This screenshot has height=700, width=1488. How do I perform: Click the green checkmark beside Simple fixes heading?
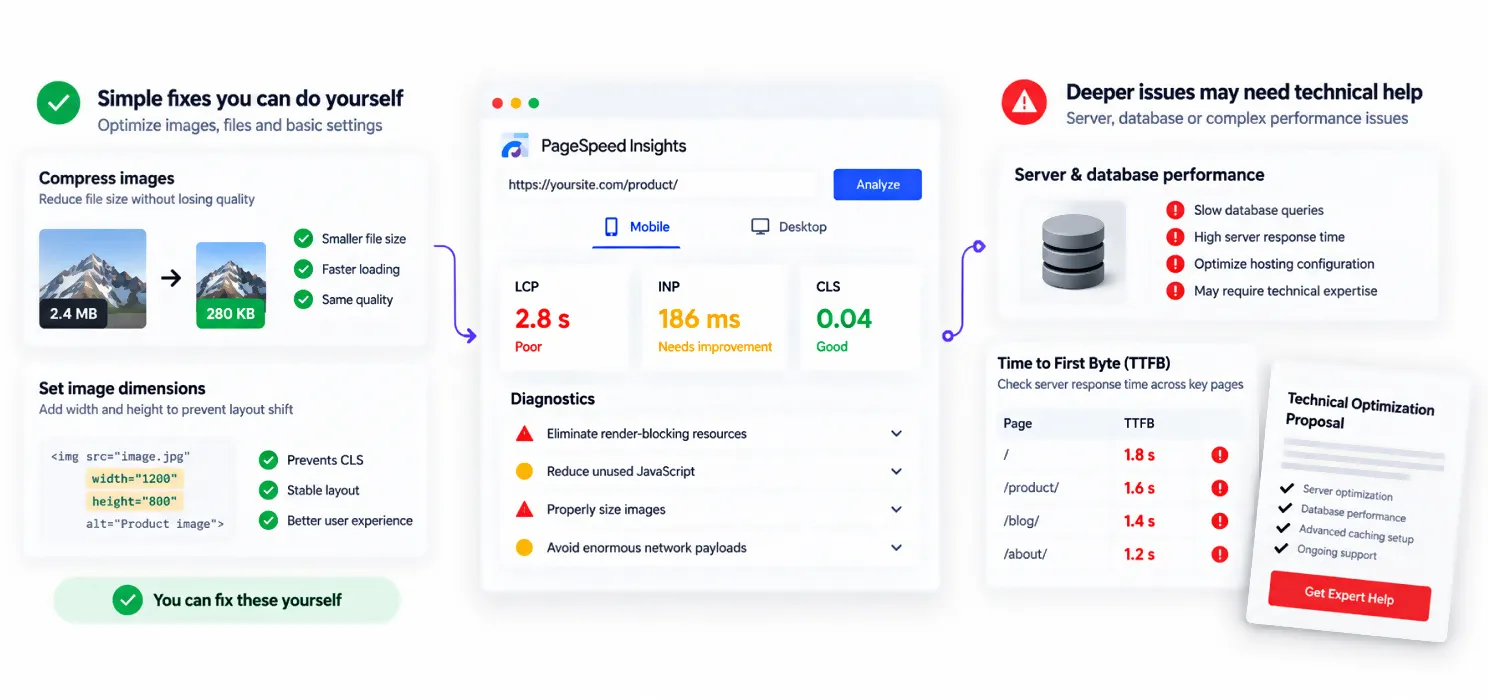59,103
